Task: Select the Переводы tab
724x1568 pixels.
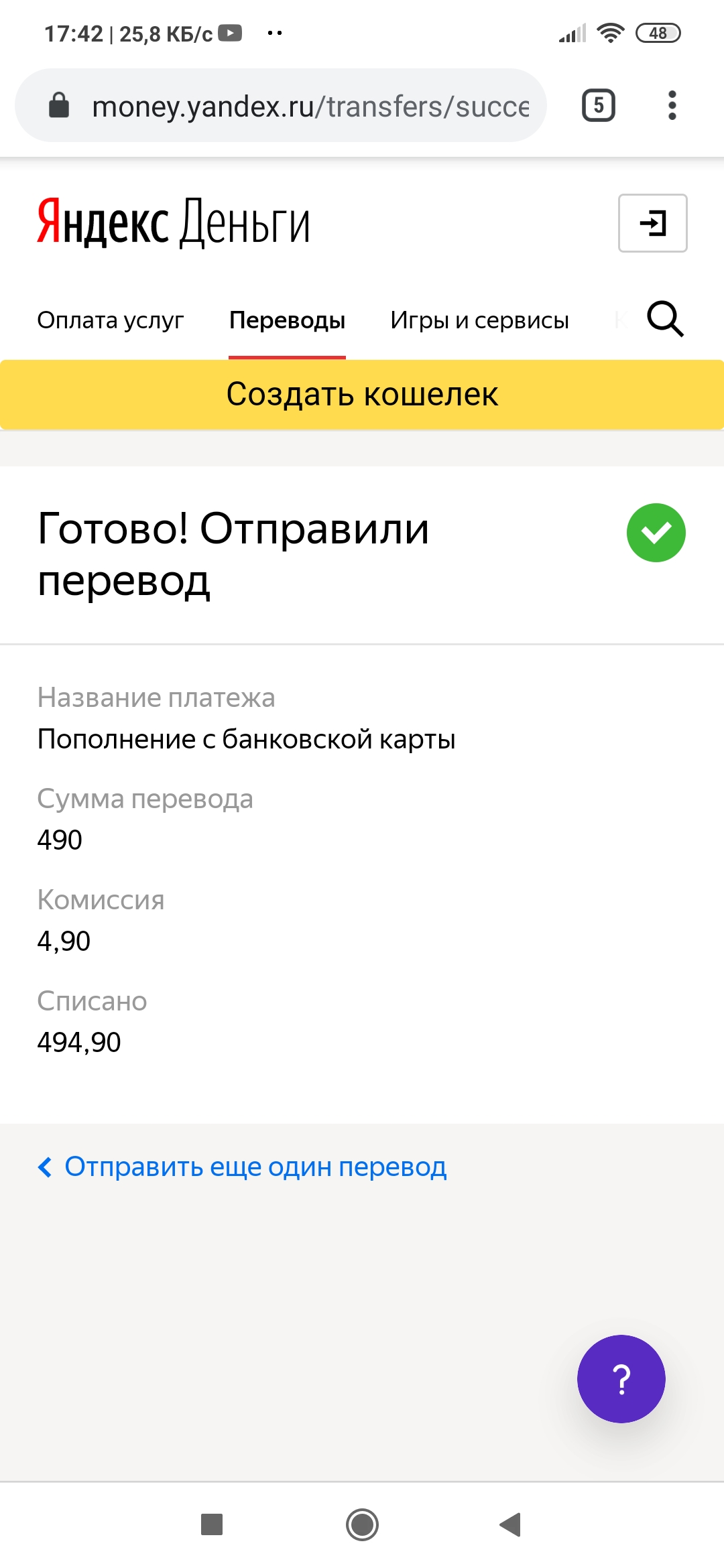Action: [x=287, y=320]
